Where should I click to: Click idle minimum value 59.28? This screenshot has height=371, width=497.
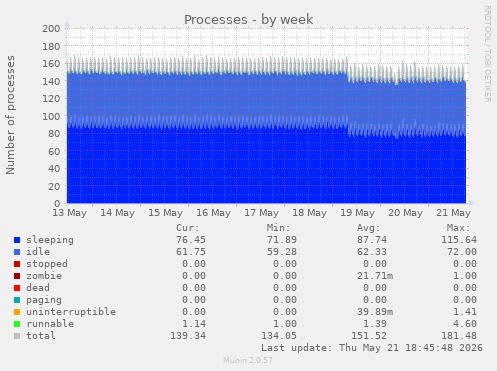pos(282,252)
